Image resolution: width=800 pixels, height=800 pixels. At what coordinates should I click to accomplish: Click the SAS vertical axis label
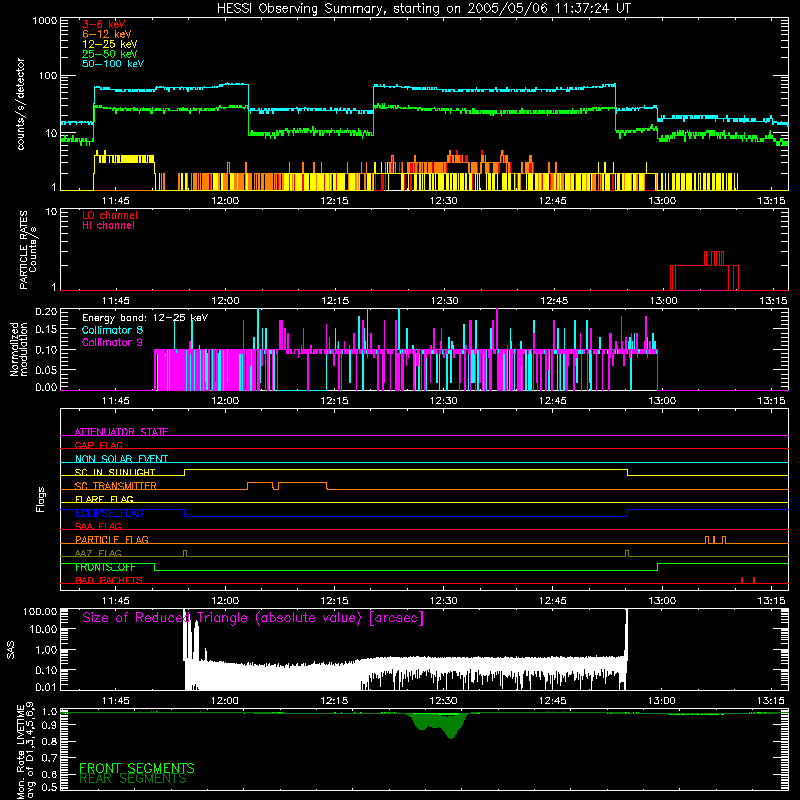coord(10,650)
